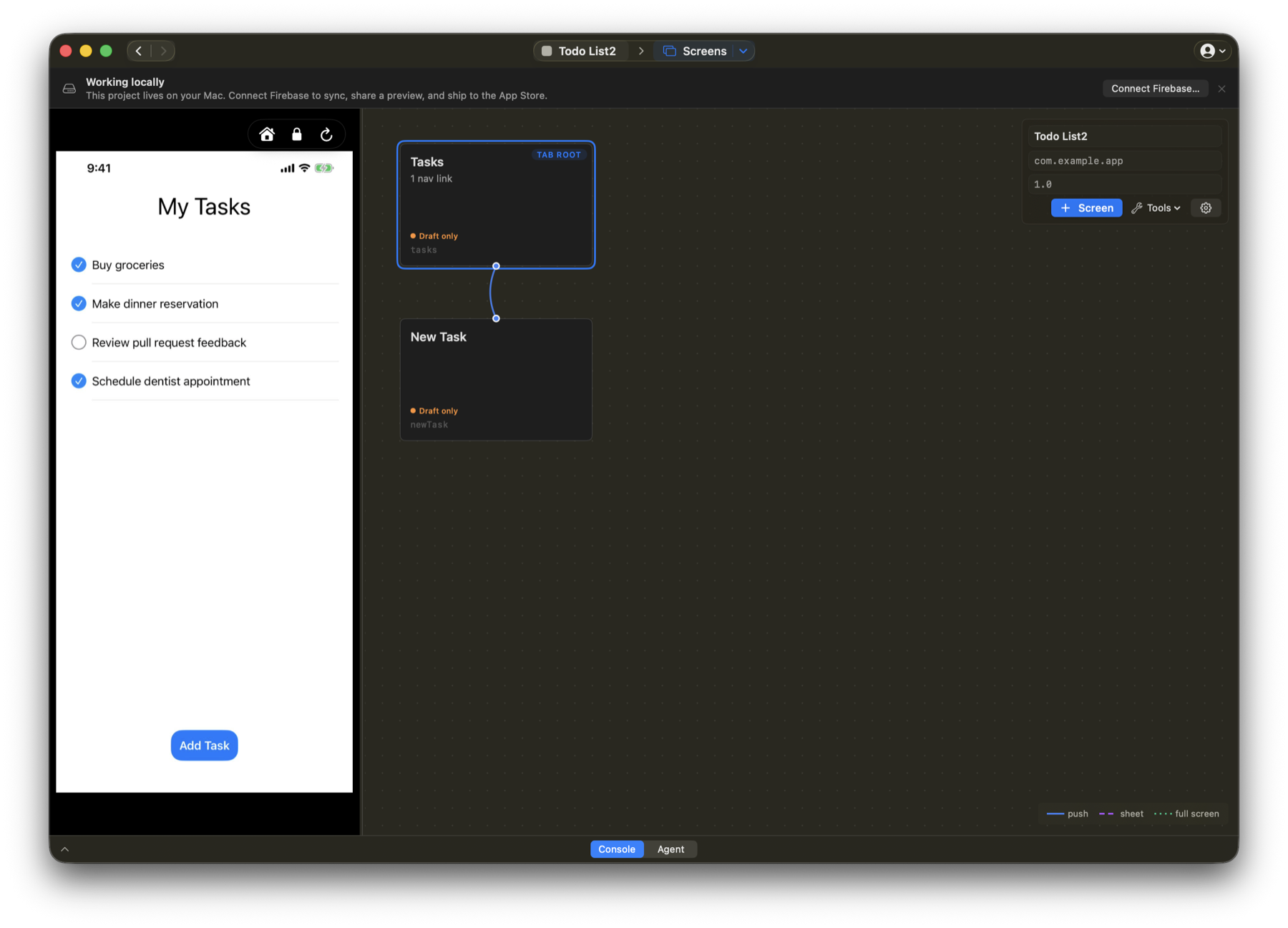The width and height of the screenshot is (1288, 928).
Task: Click the Working locally banner title
Action: 125,82
